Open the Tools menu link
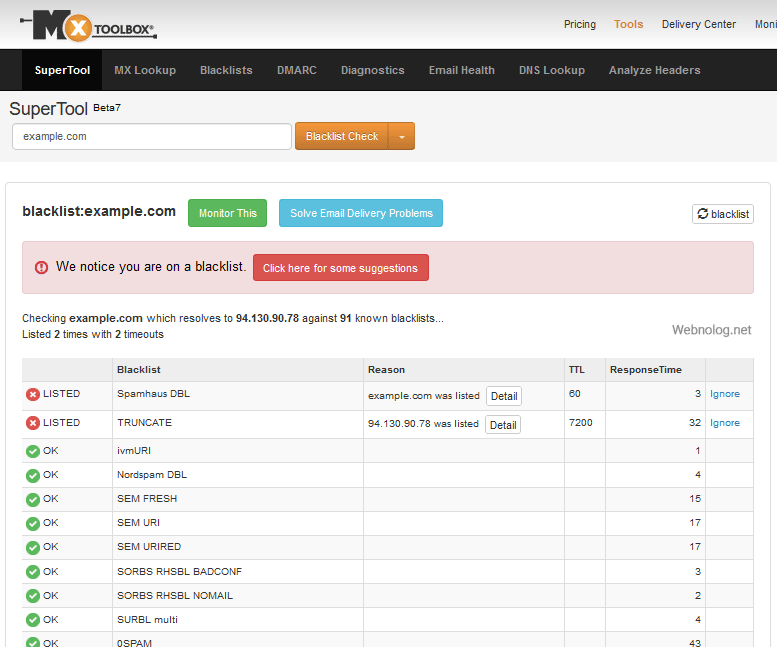Image resolution: width=777 pixels, height=647 pixels. point(628,24)
